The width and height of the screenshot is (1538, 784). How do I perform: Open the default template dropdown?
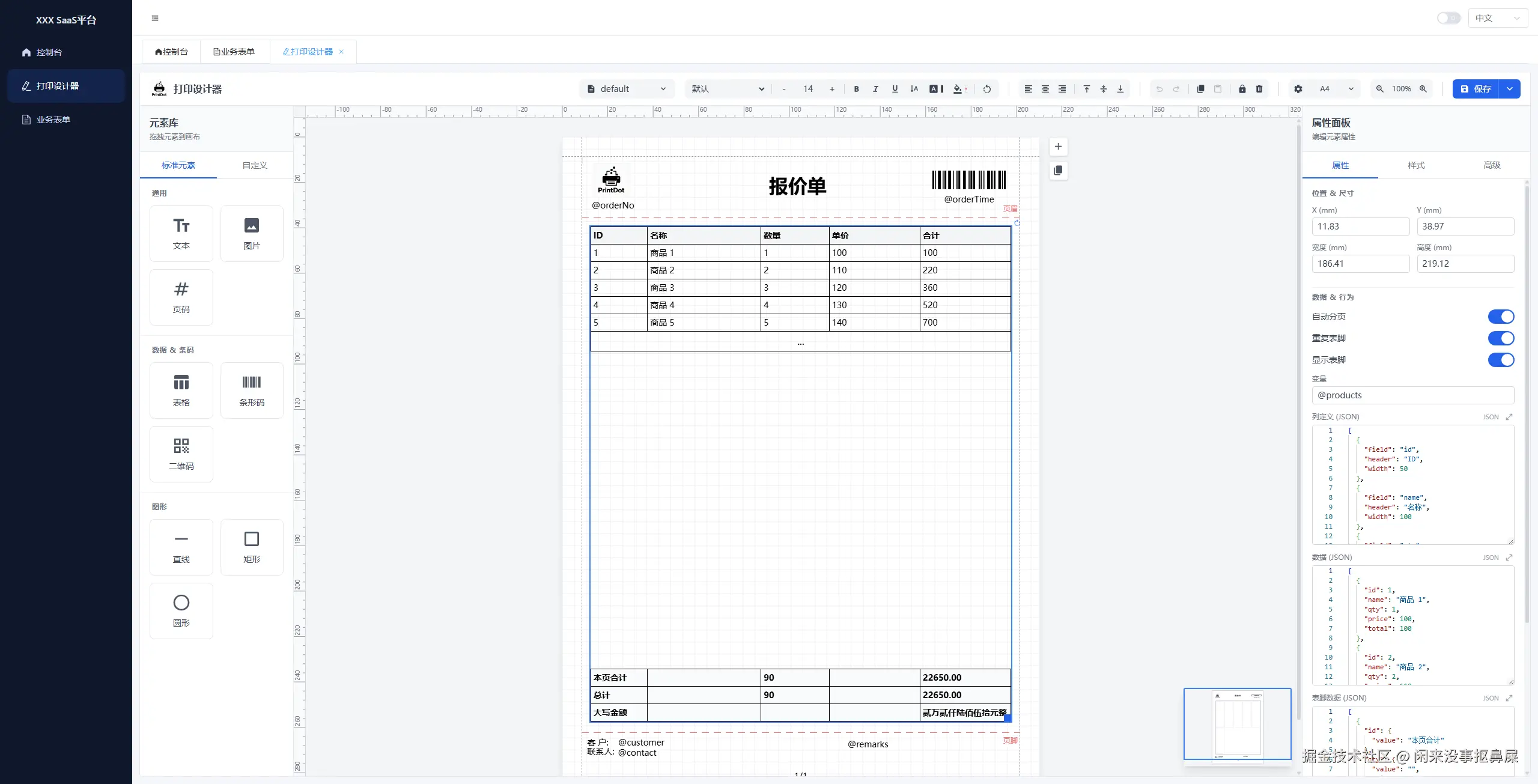pos(627,89)
